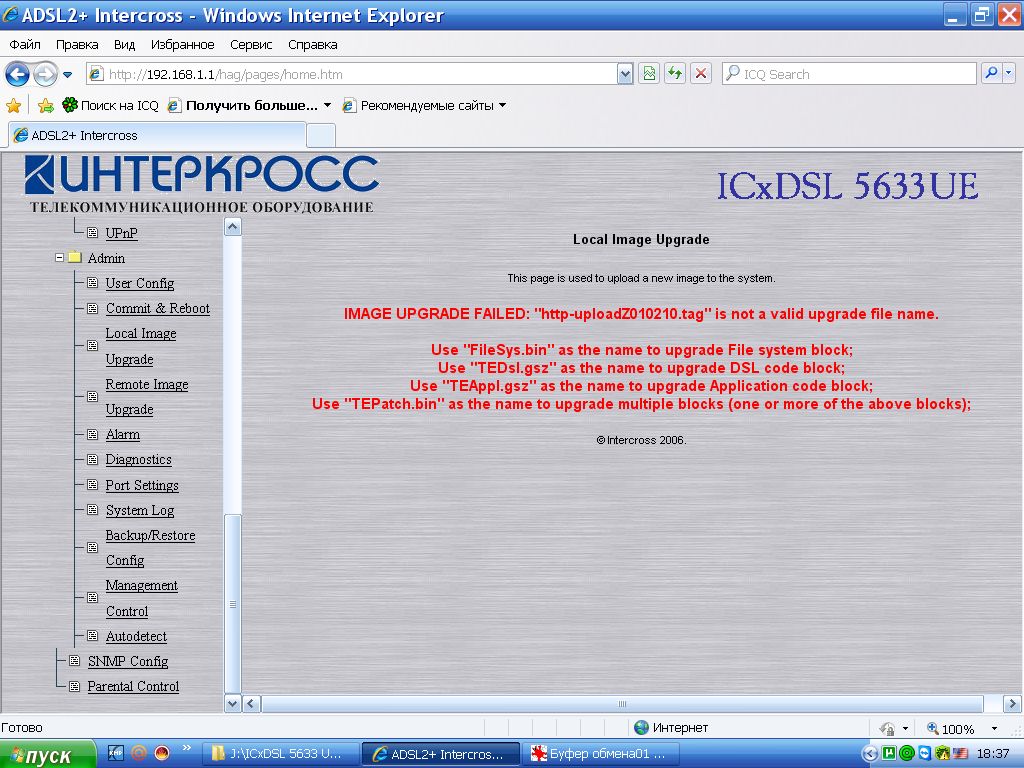Click the compatibility view torn-page icon
The image size is (1024, 768).
pyautogui.click(x=649, y=74)
